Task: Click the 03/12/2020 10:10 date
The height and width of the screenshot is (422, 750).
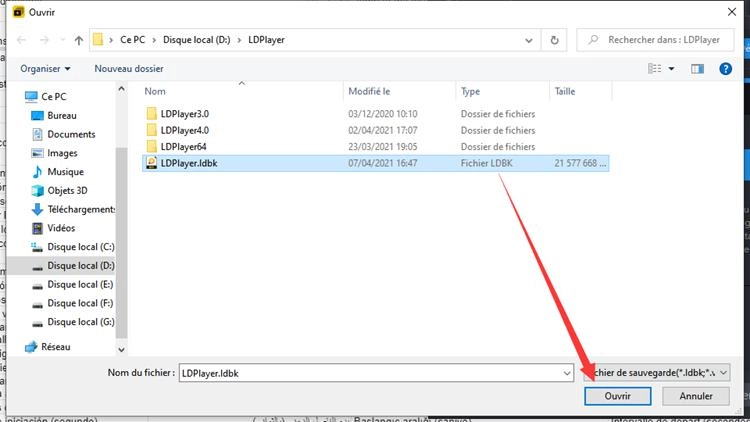Action: coord(383,114)
